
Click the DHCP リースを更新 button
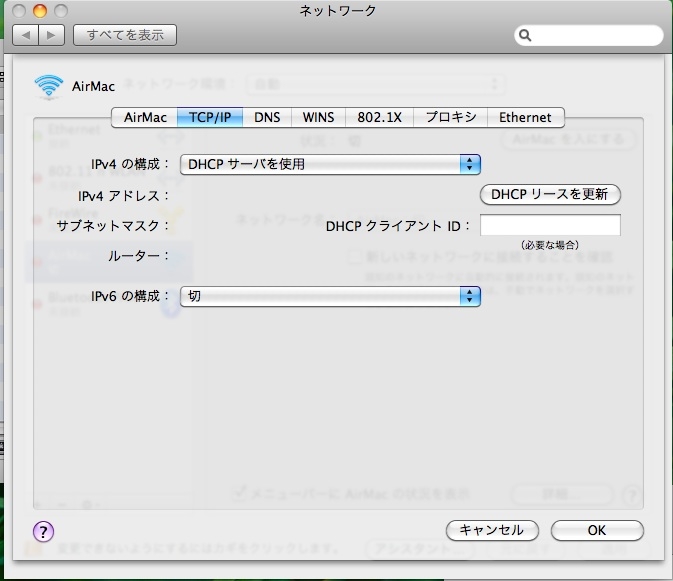tap(549, 194)
